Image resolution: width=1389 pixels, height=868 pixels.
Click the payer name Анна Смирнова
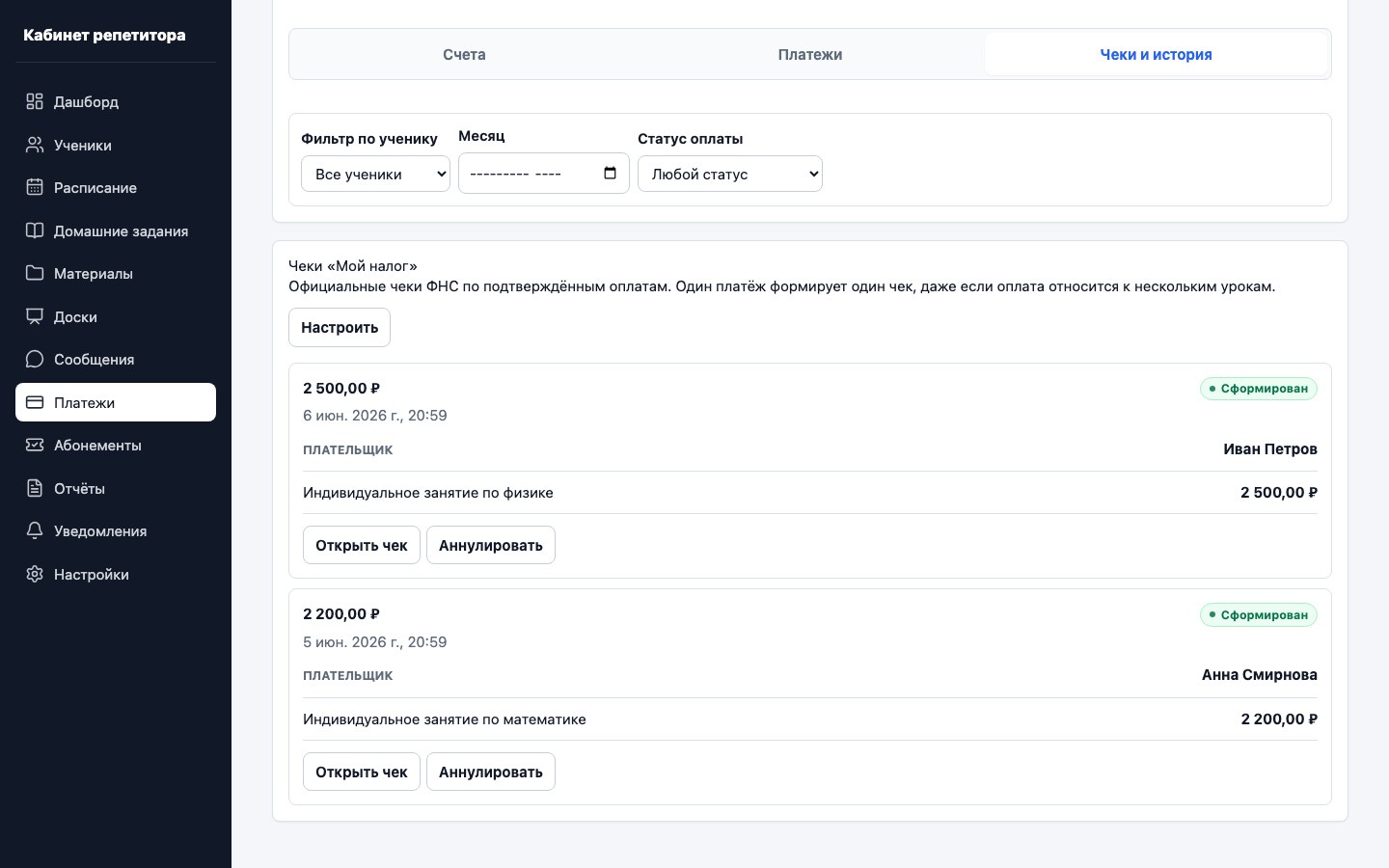[1260, 674]
